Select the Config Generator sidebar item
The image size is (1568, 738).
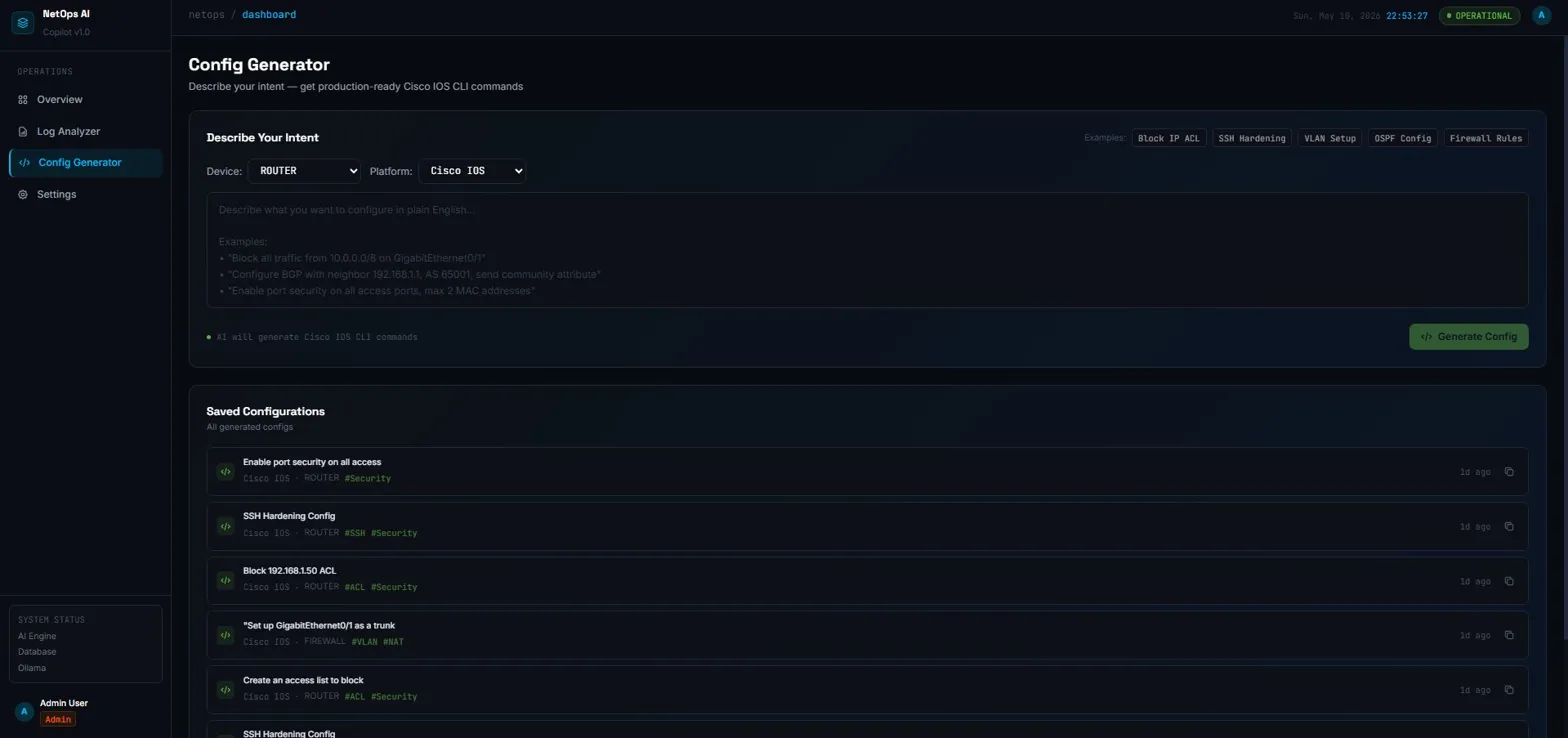tap(86, 163)
